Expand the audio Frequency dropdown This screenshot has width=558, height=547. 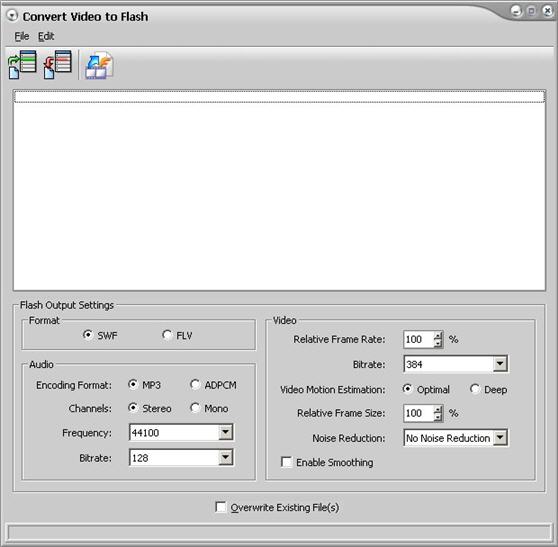226,432
